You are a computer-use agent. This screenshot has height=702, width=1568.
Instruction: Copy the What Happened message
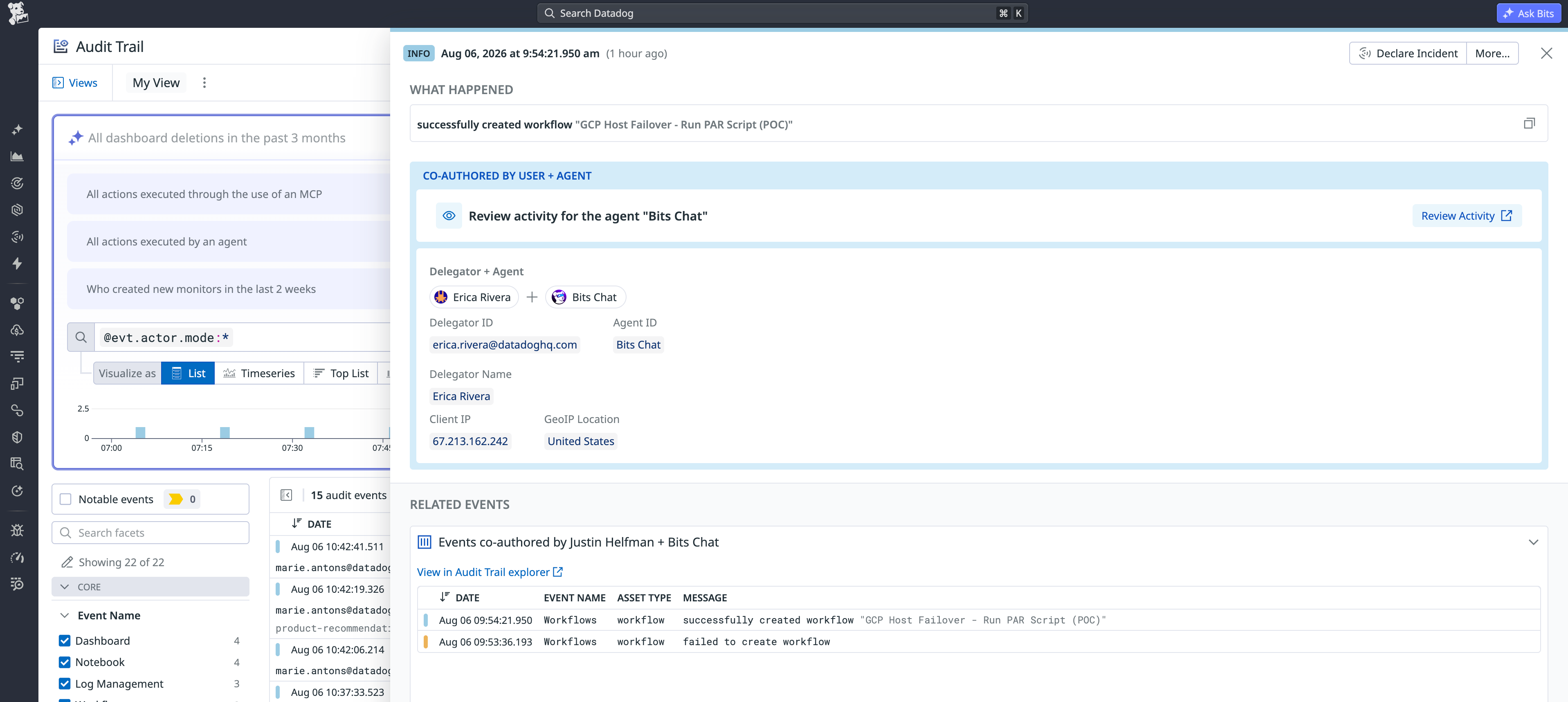(1529, 124)
